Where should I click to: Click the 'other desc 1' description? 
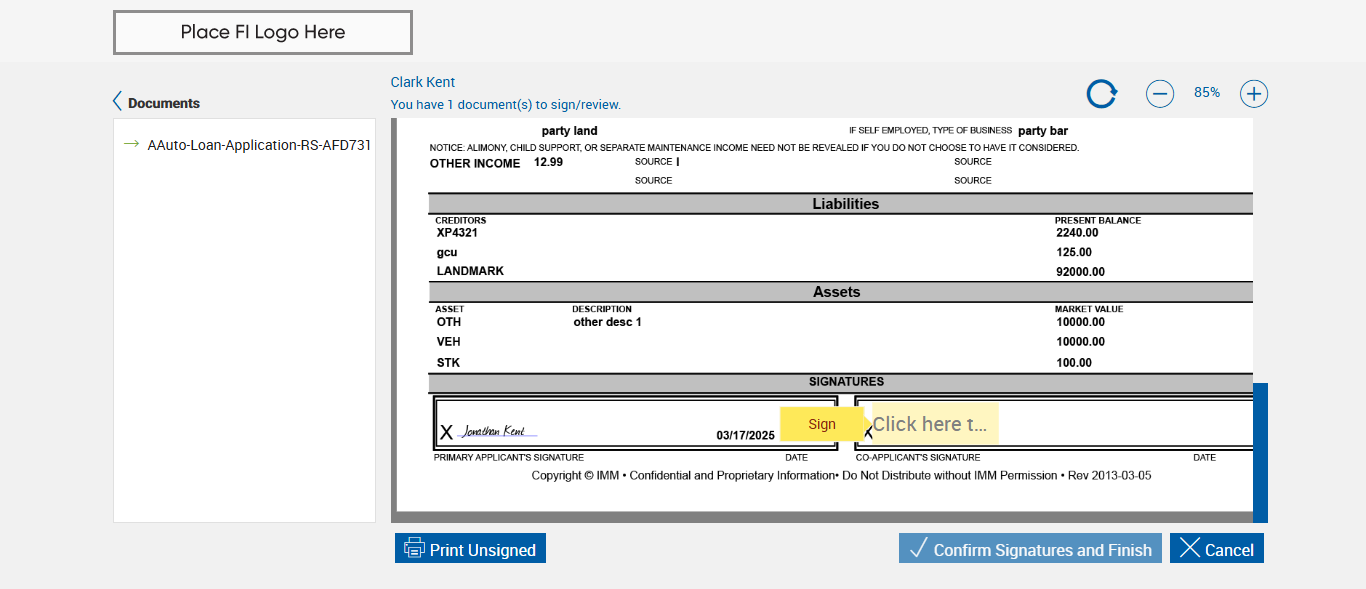point(607,322)
